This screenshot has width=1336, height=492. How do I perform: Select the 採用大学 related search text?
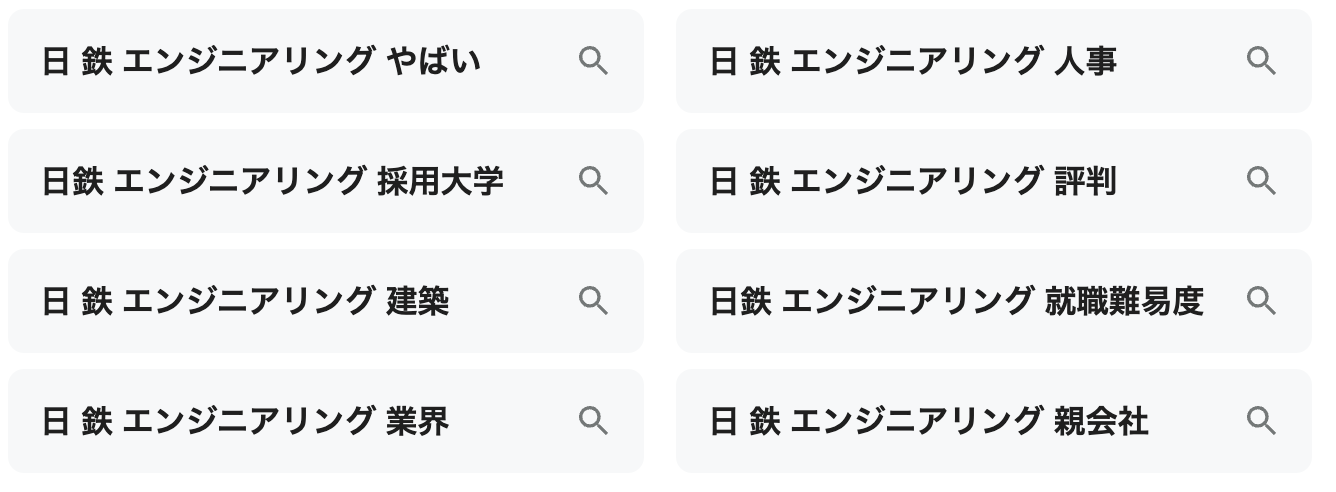(272, 182)
